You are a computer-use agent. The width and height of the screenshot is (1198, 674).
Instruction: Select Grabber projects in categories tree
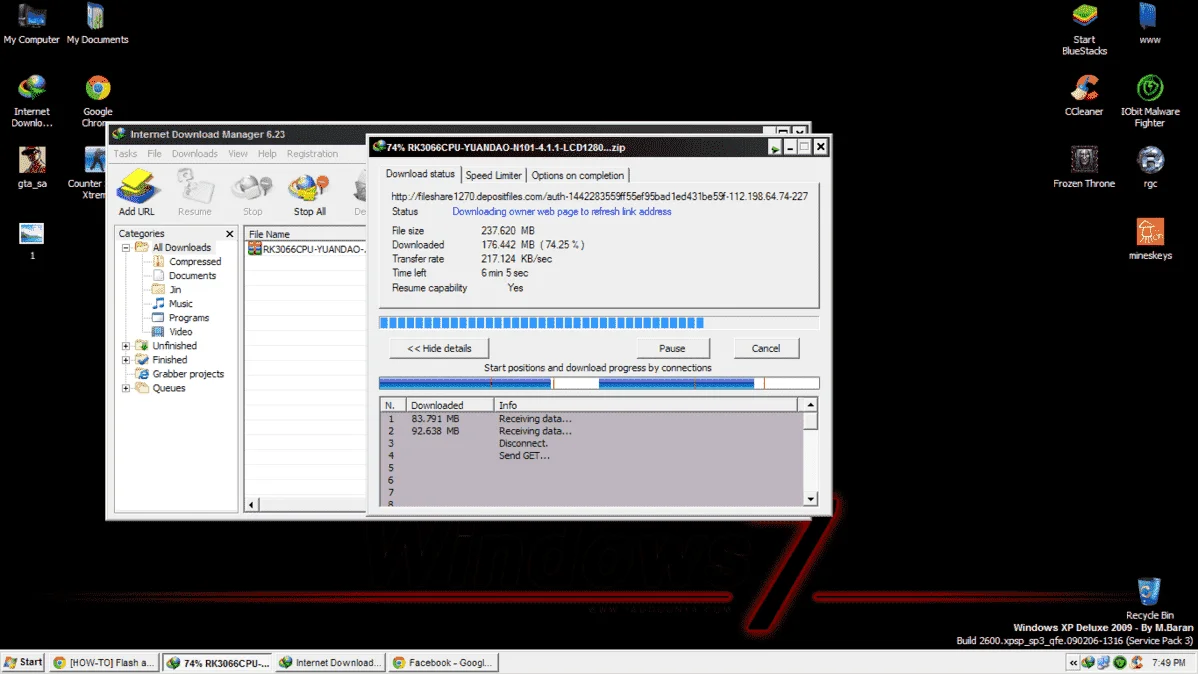tap(188, 374)
